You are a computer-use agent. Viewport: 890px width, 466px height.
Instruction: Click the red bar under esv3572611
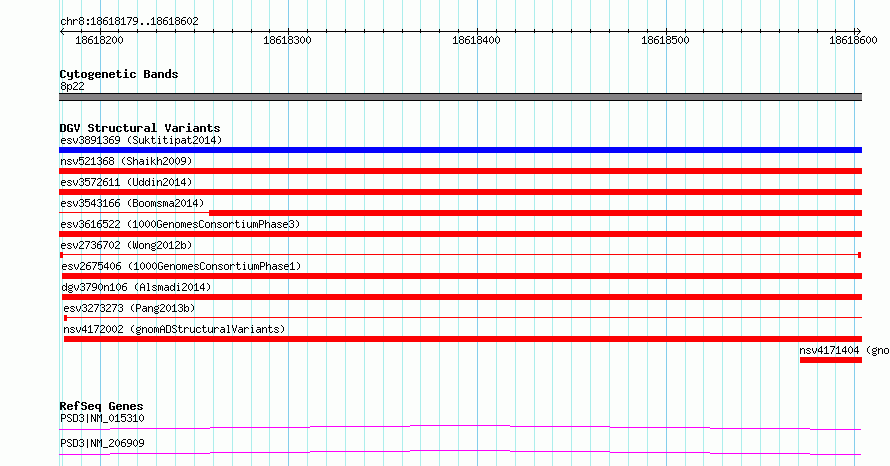pos(460,192)
